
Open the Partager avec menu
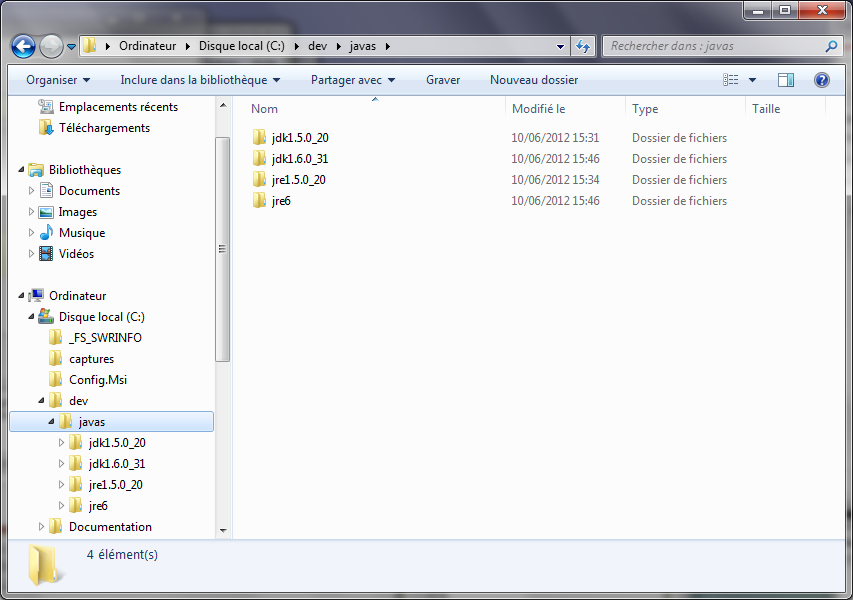[x=352, y=80]
